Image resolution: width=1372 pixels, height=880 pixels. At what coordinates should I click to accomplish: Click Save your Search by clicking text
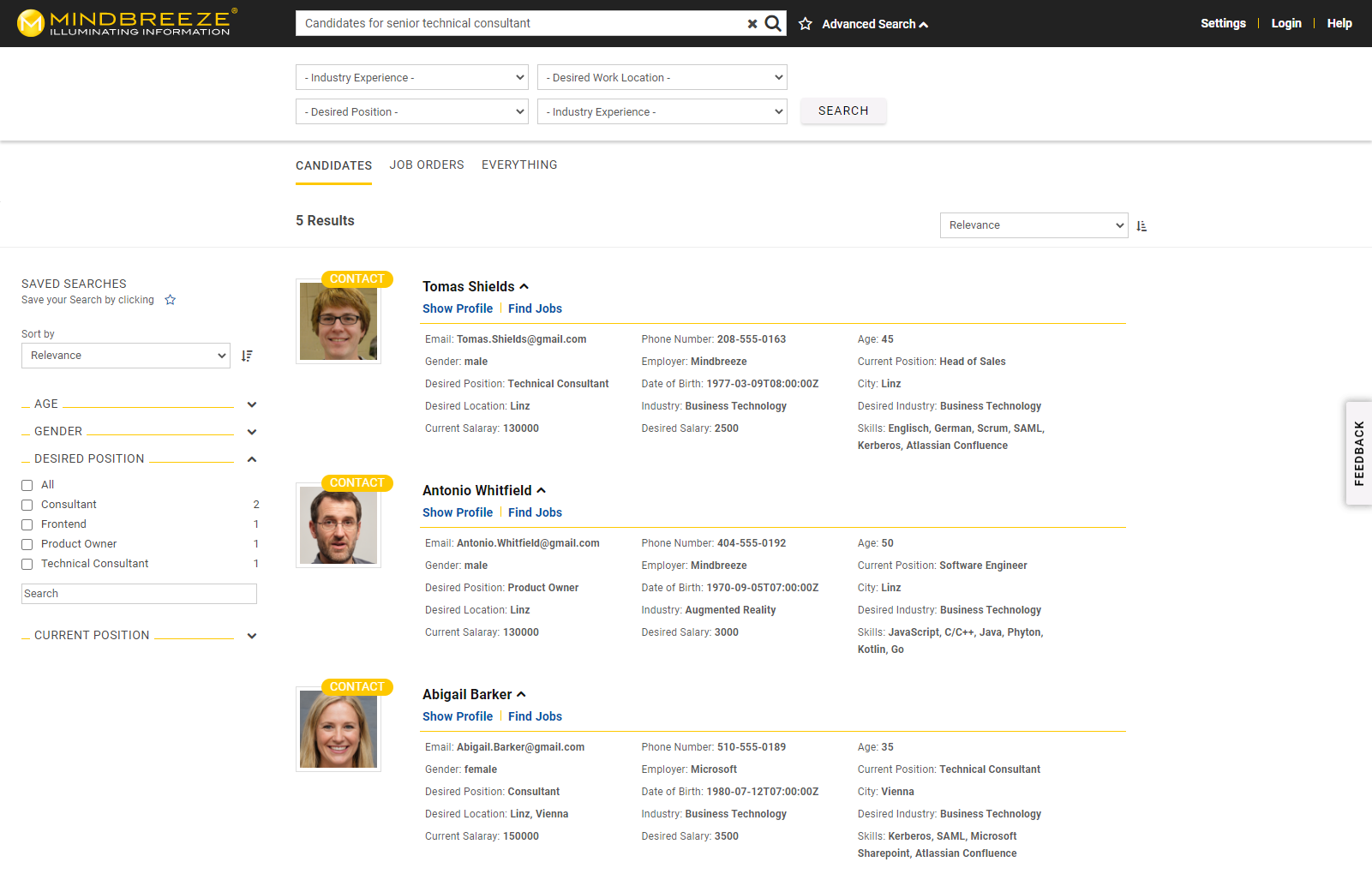click(87, 300)
